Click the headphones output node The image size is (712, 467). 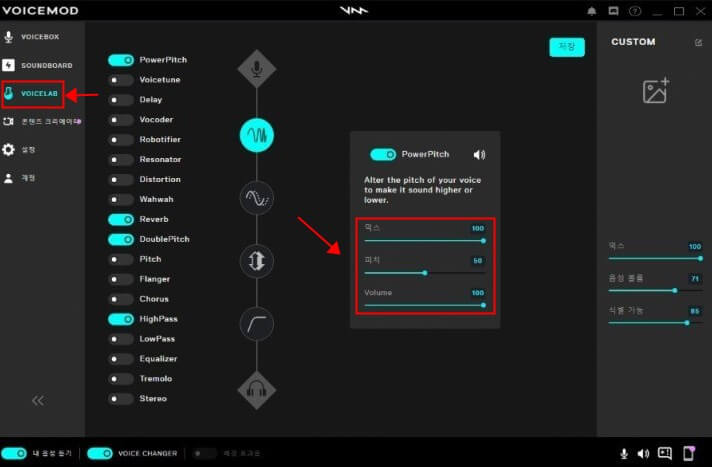coord(257,389)
